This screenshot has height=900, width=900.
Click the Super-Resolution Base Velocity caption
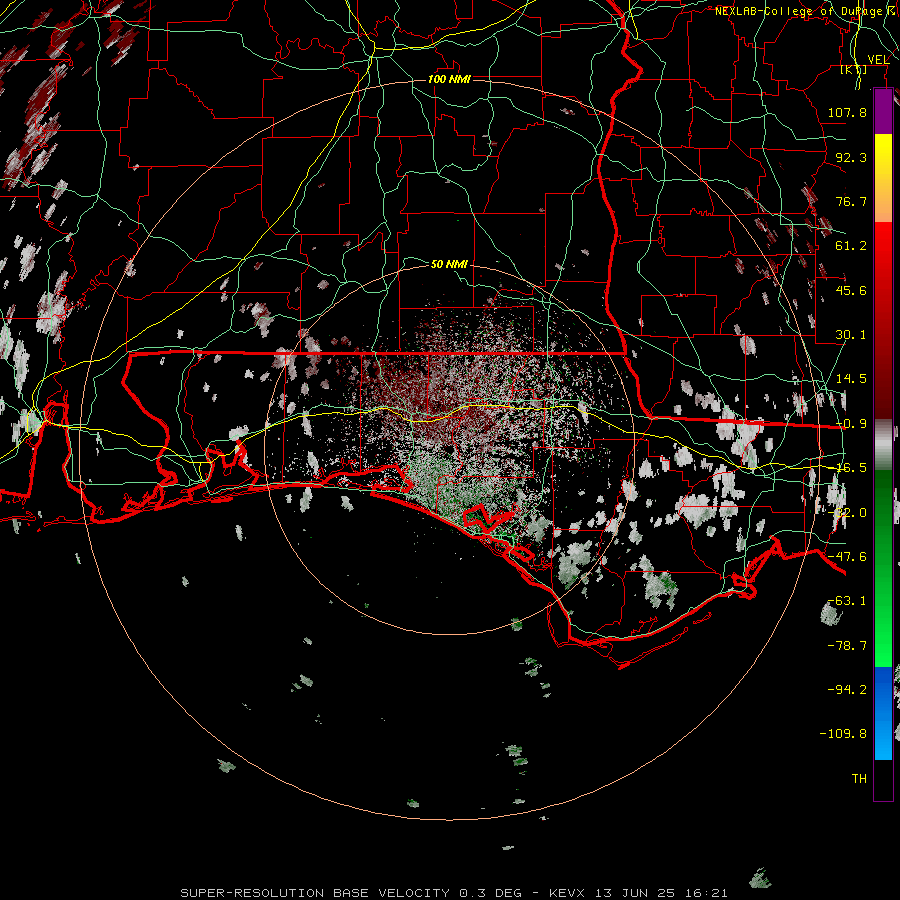454,893
